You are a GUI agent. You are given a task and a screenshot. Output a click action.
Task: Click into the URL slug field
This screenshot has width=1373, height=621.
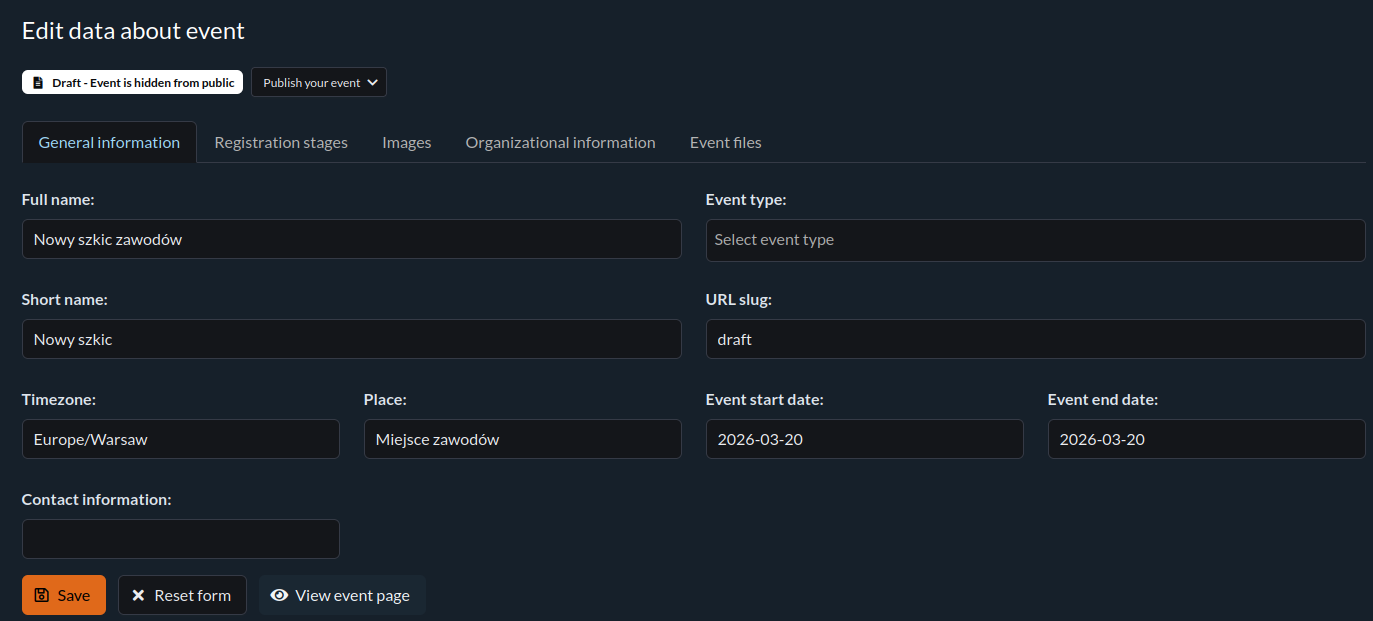(1035, 339)
